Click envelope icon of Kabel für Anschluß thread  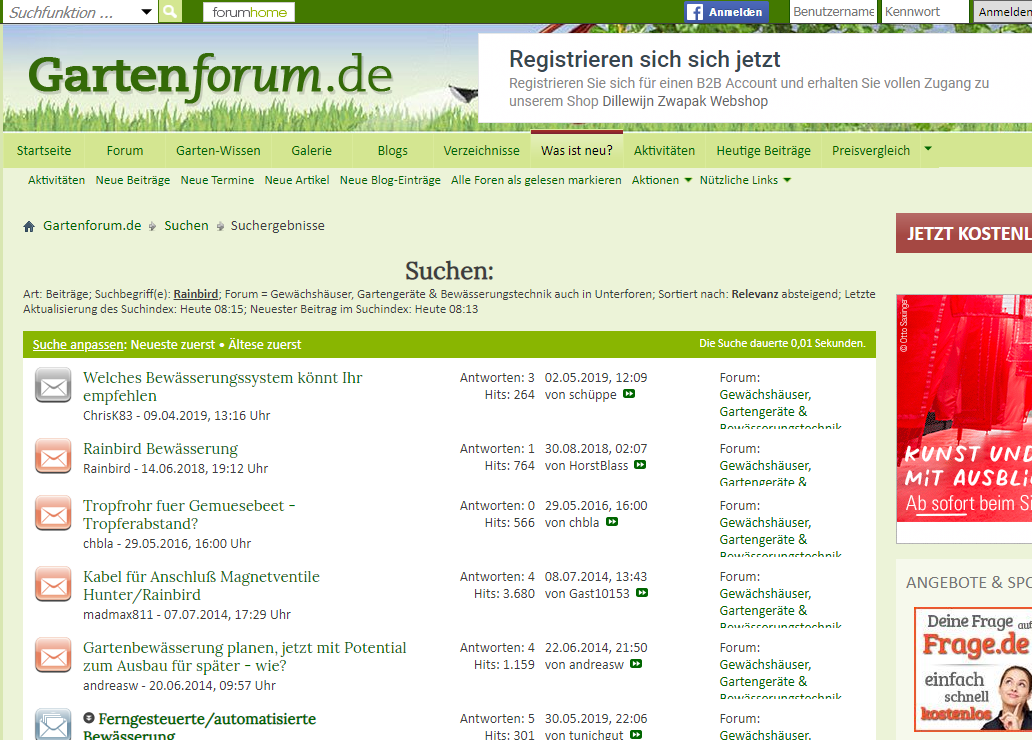pyautogui.click(x=53, y=584)
